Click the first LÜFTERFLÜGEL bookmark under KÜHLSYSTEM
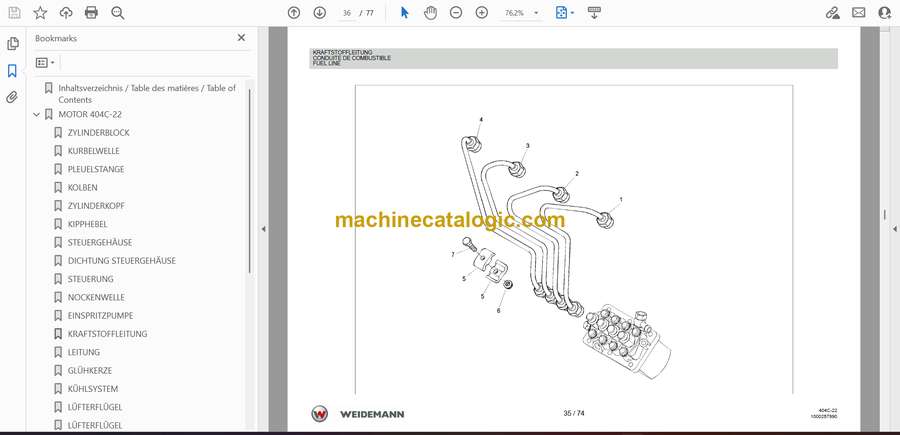Image resolution: width=900 pixels, height=435 pixels. click(95, 407)
